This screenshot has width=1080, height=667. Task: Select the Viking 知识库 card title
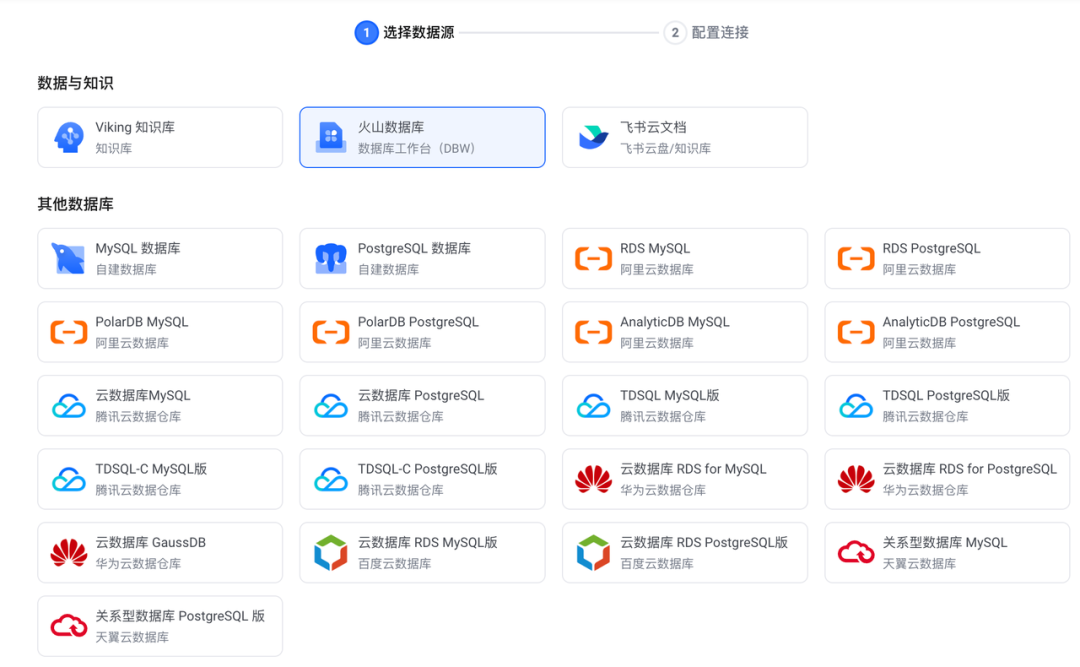(135, 127)
